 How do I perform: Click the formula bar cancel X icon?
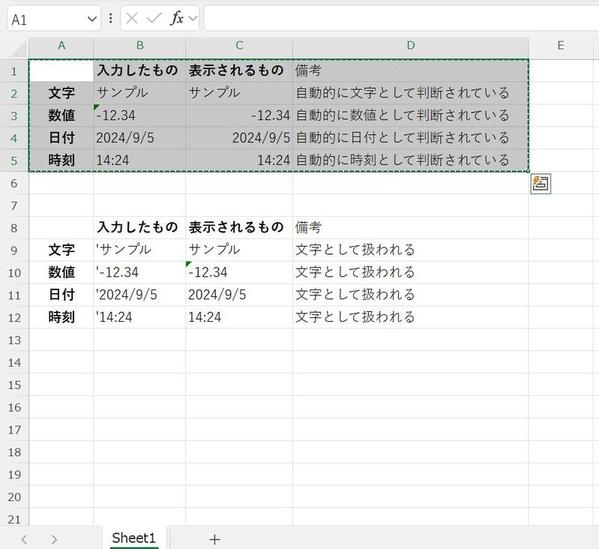point(132,18)
